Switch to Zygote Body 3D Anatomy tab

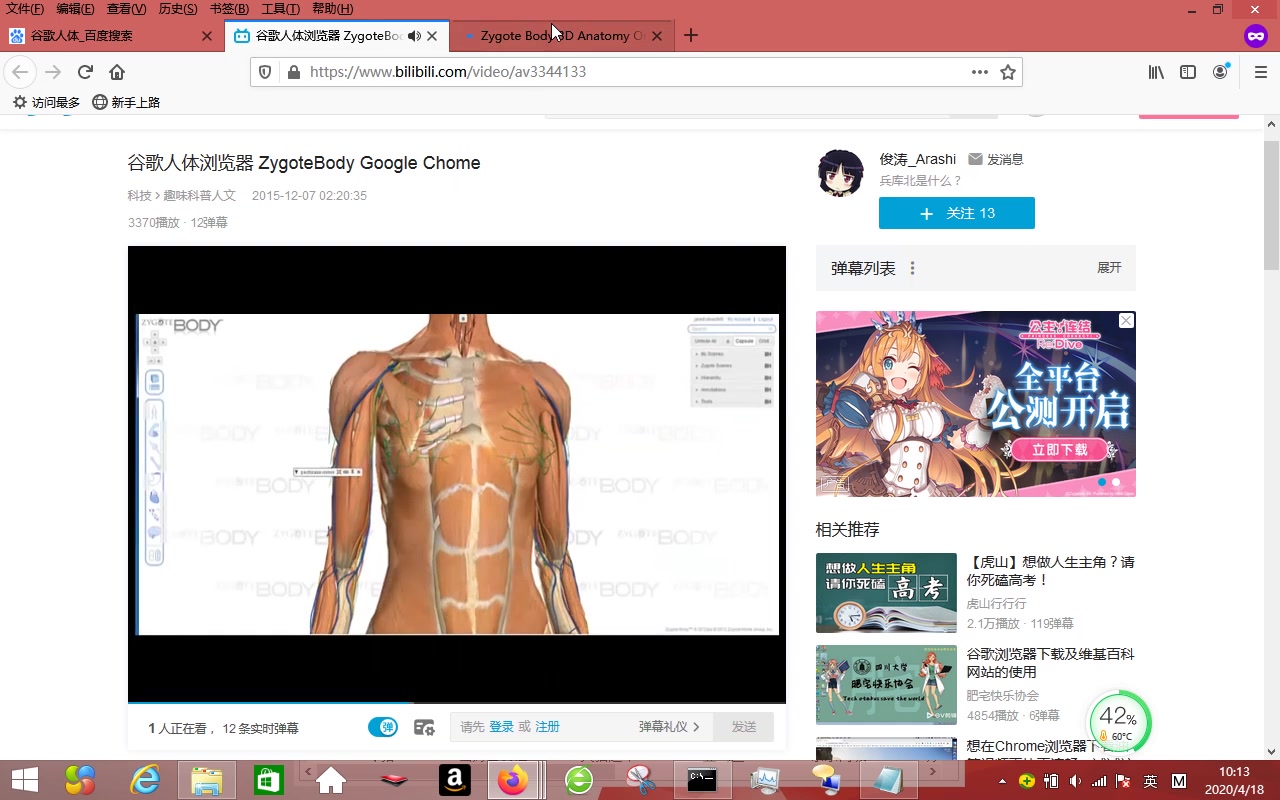[562, 36]
